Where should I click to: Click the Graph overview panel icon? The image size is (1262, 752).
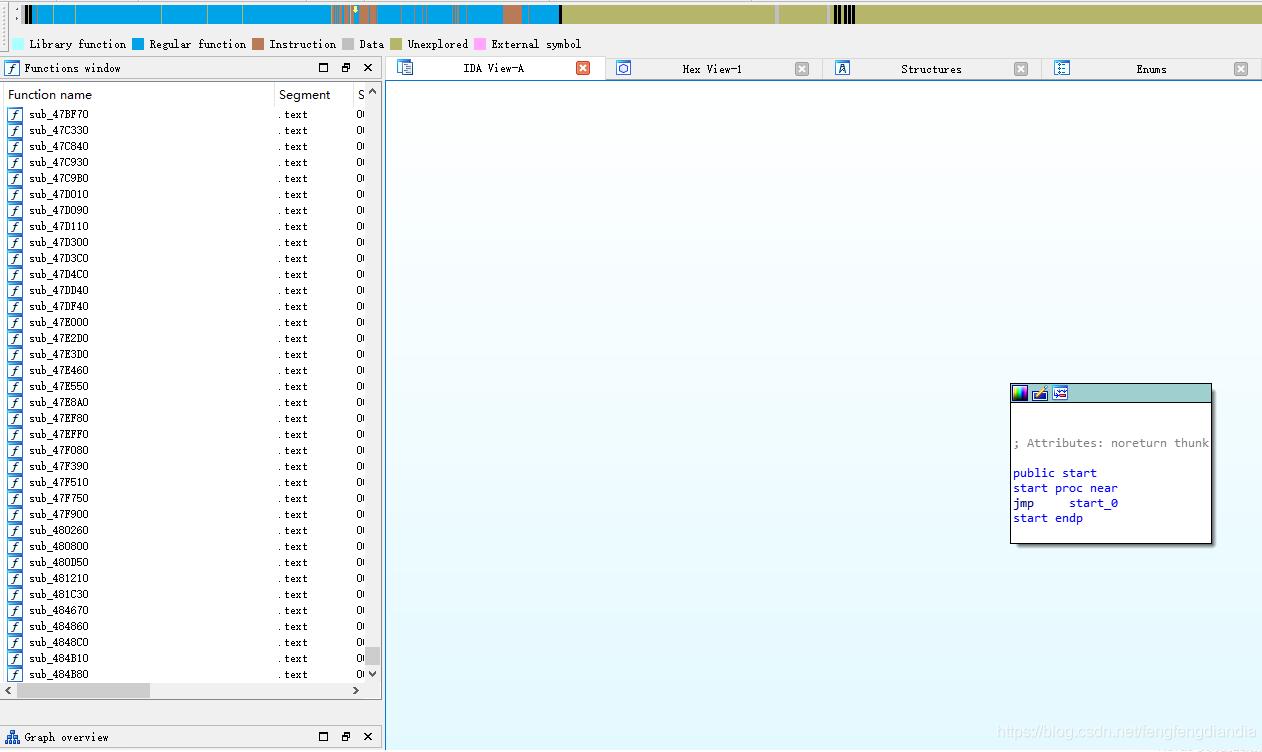[13, 737]
